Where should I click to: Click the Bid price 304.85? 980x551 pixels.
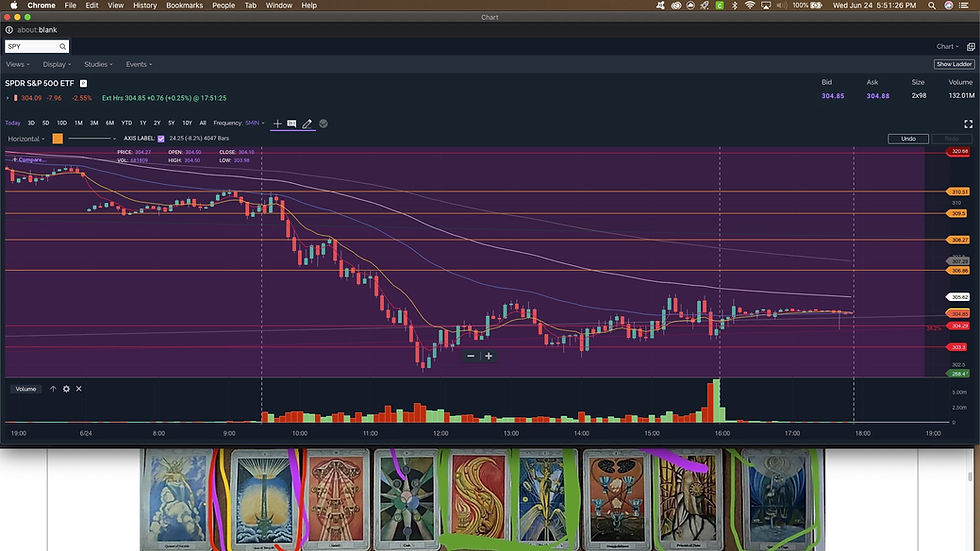pos(832,96)
